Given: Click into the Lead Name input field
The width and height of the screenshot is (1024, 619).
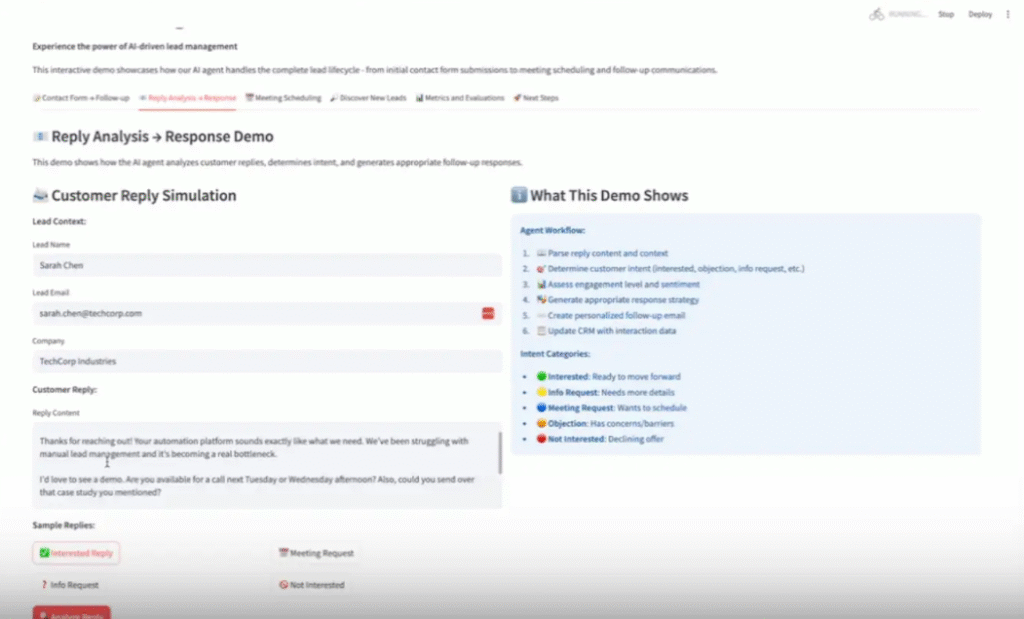Looking at the screenshot, I should pos(266,265).
